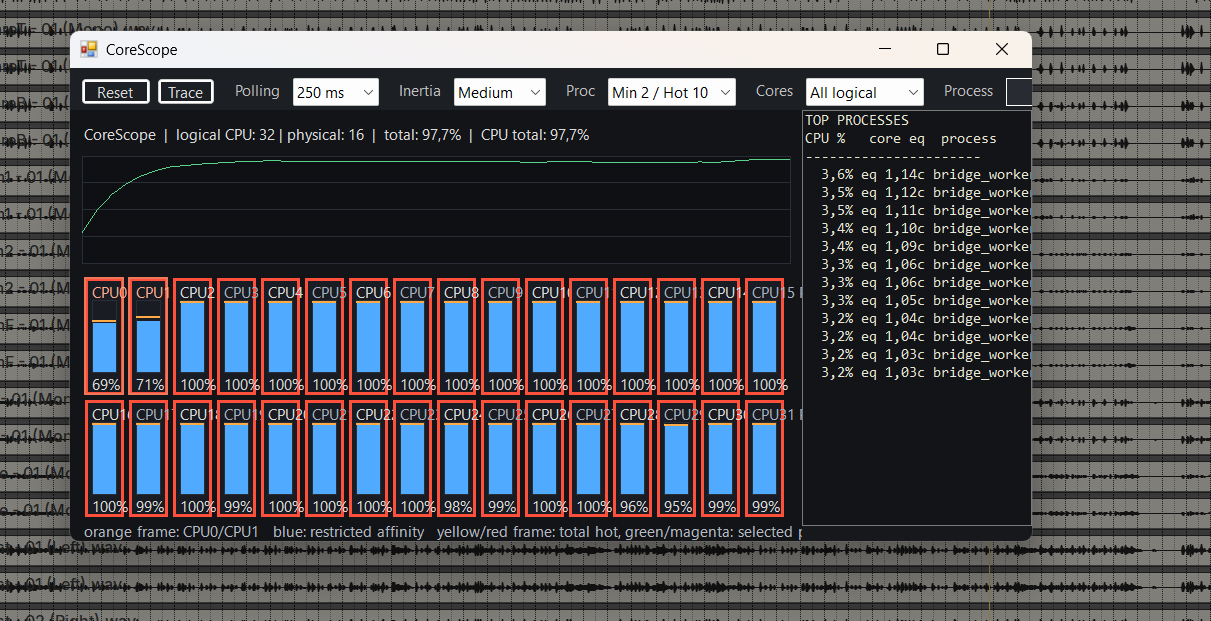The height and width of the screenshot is (621, 1211).
Task: Select the CPU31 core tile
Action: [x=765, y=458]
